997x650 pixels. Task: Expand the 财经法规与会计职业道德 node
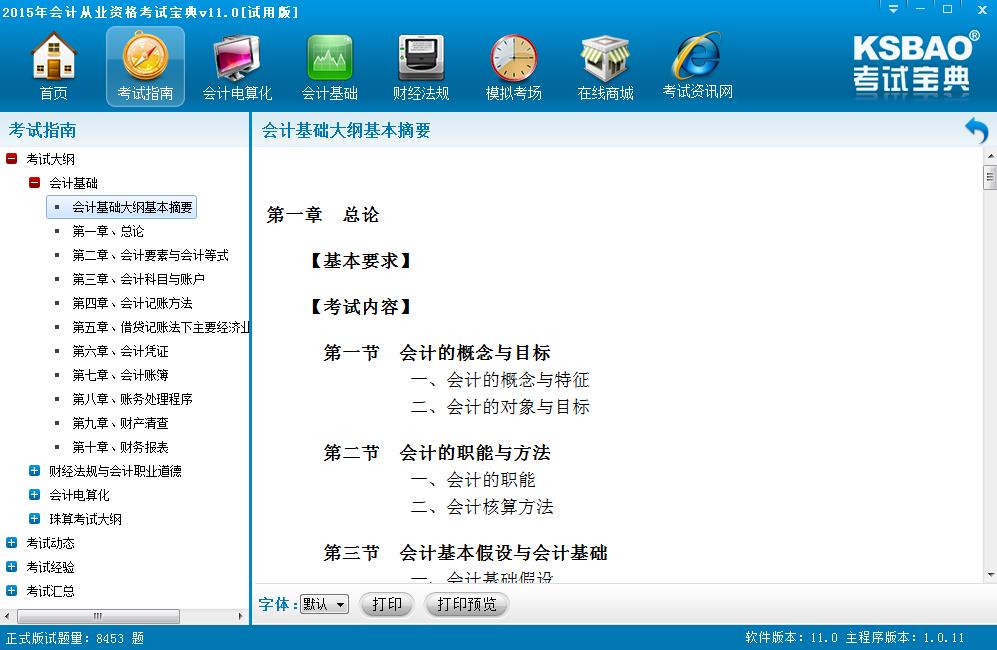click(35, 471)
